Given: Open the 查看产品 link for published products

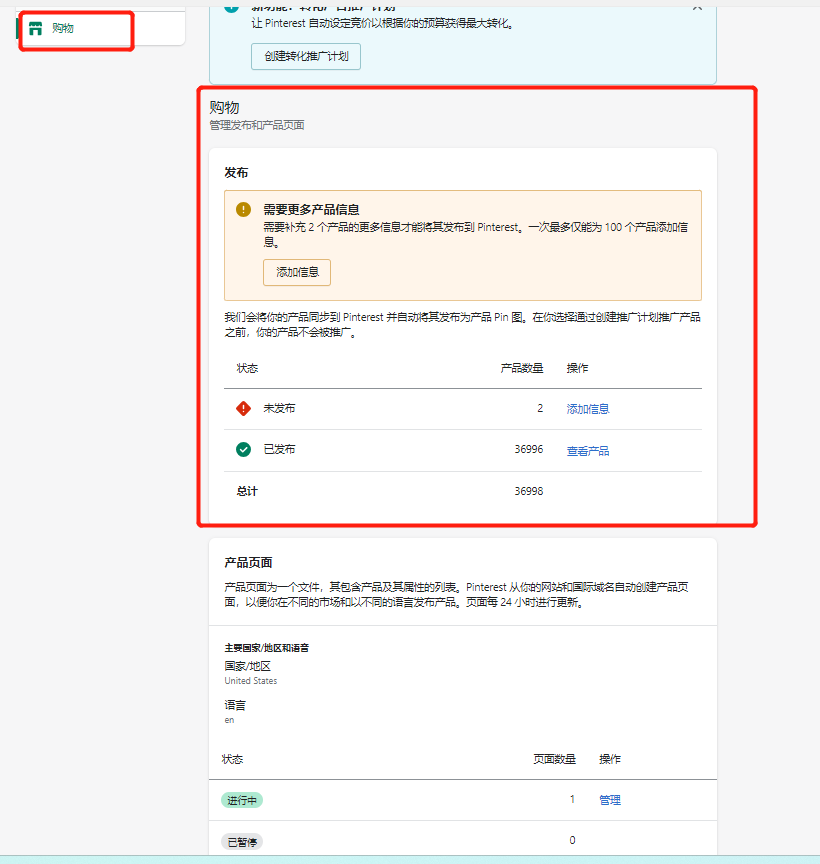Looking at the screenshot, I should point(588,451).
